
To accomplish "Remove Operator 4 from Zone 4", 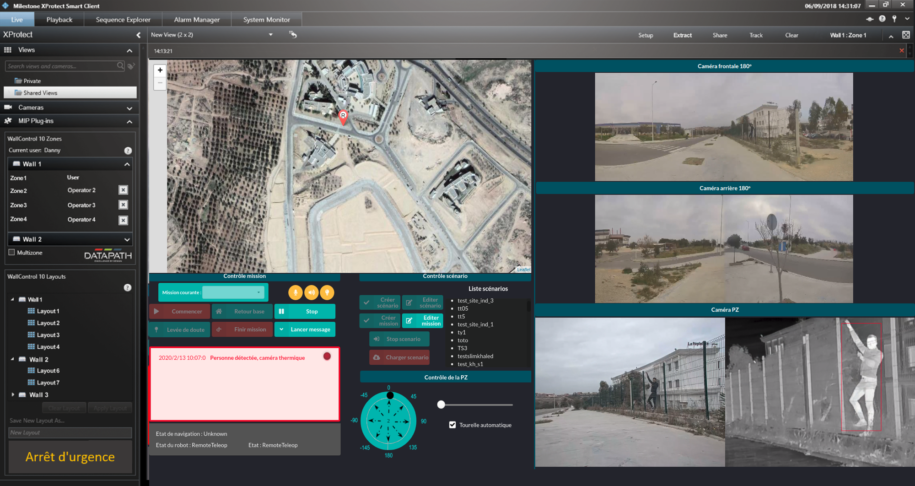I will pyautogui.click(x=123, y=218).
